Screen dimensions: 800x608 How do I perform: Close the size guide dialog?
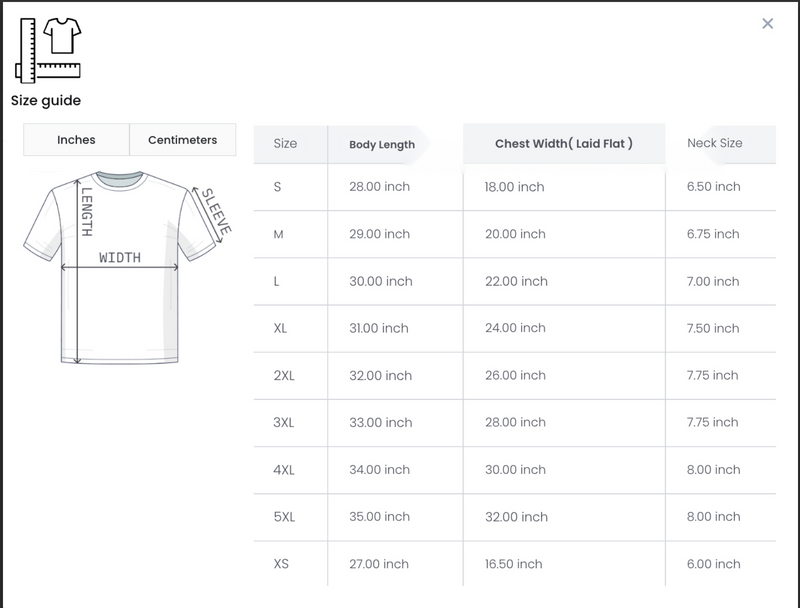point(767,24)
